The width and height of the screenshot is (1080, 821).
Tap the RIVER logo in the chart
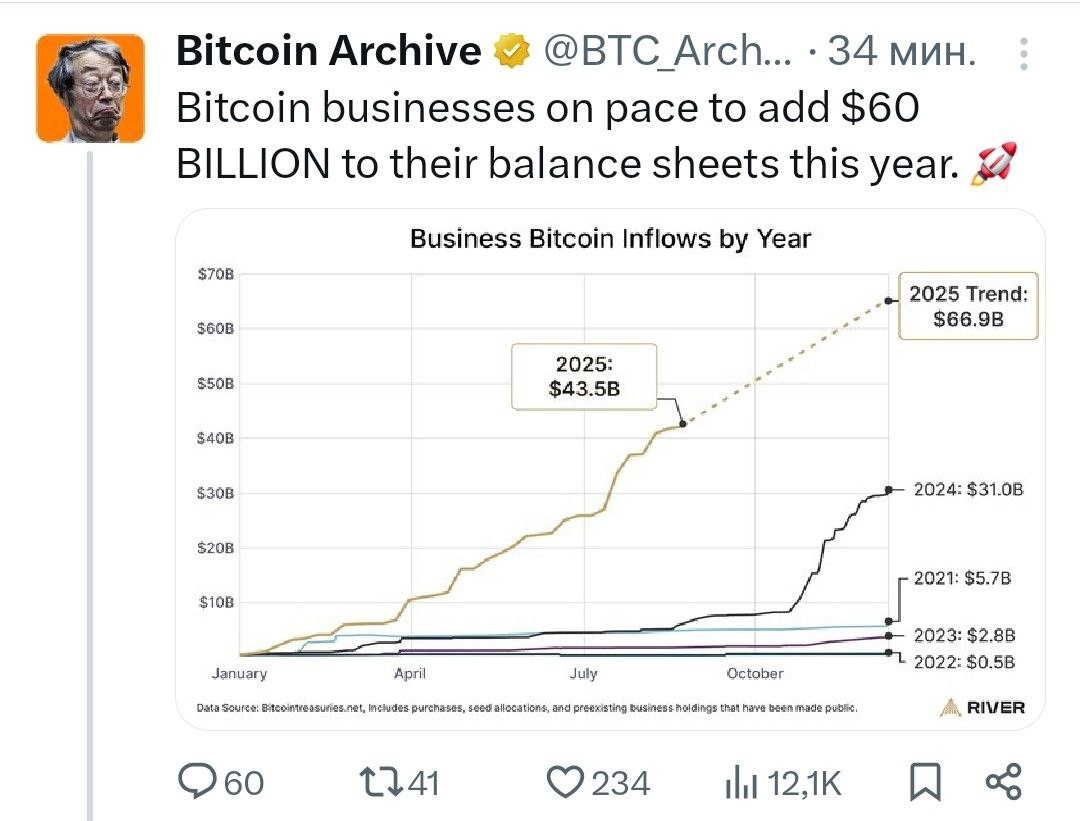(982, 707)
